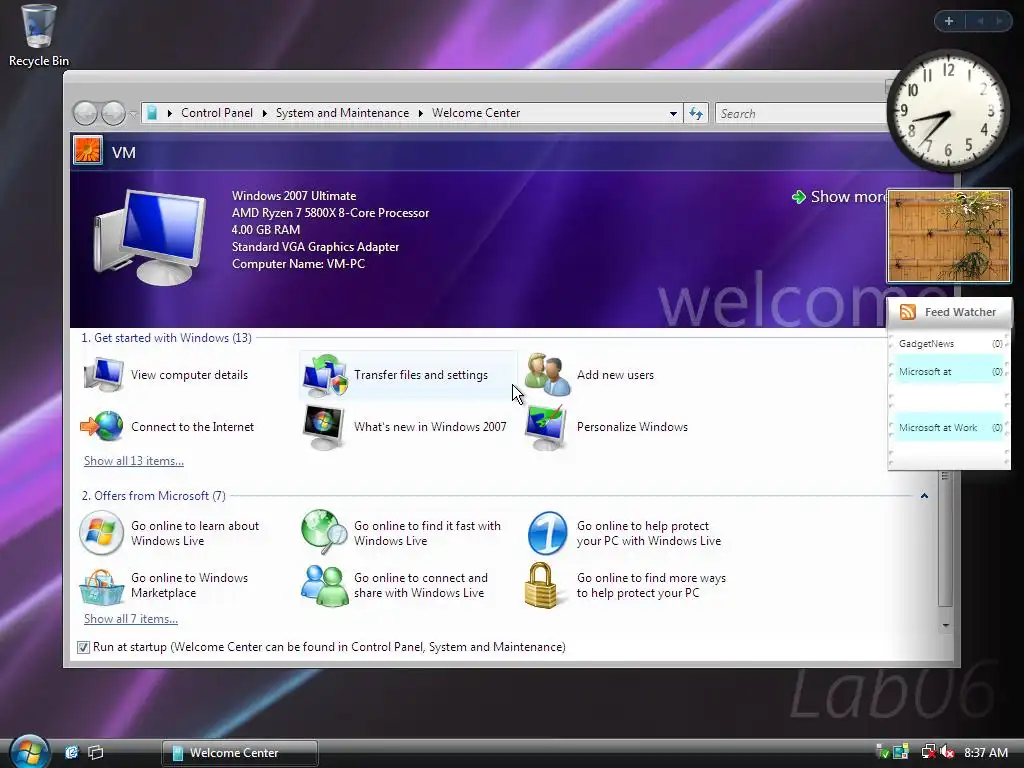The width and height of the screenshot is (1024, 768).
Task: Click the sidebar Add gadget plus button
Action: [x=949, y=21]
